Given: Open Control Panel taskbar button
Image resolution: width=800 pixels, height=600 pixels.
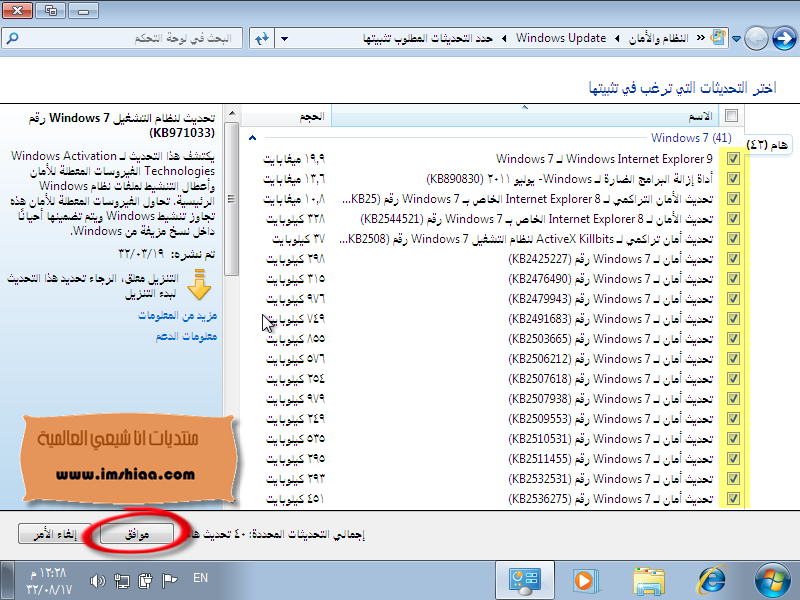Looking at the screenshot, I should point(525,581).
